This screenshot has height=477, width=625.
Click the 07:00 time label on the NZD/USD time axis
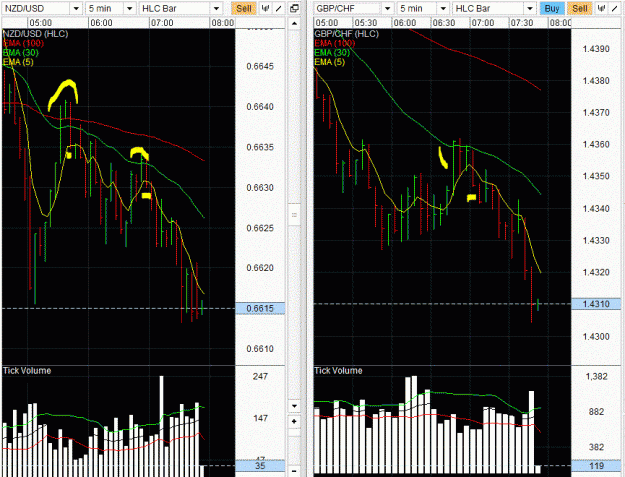[162, 23]
